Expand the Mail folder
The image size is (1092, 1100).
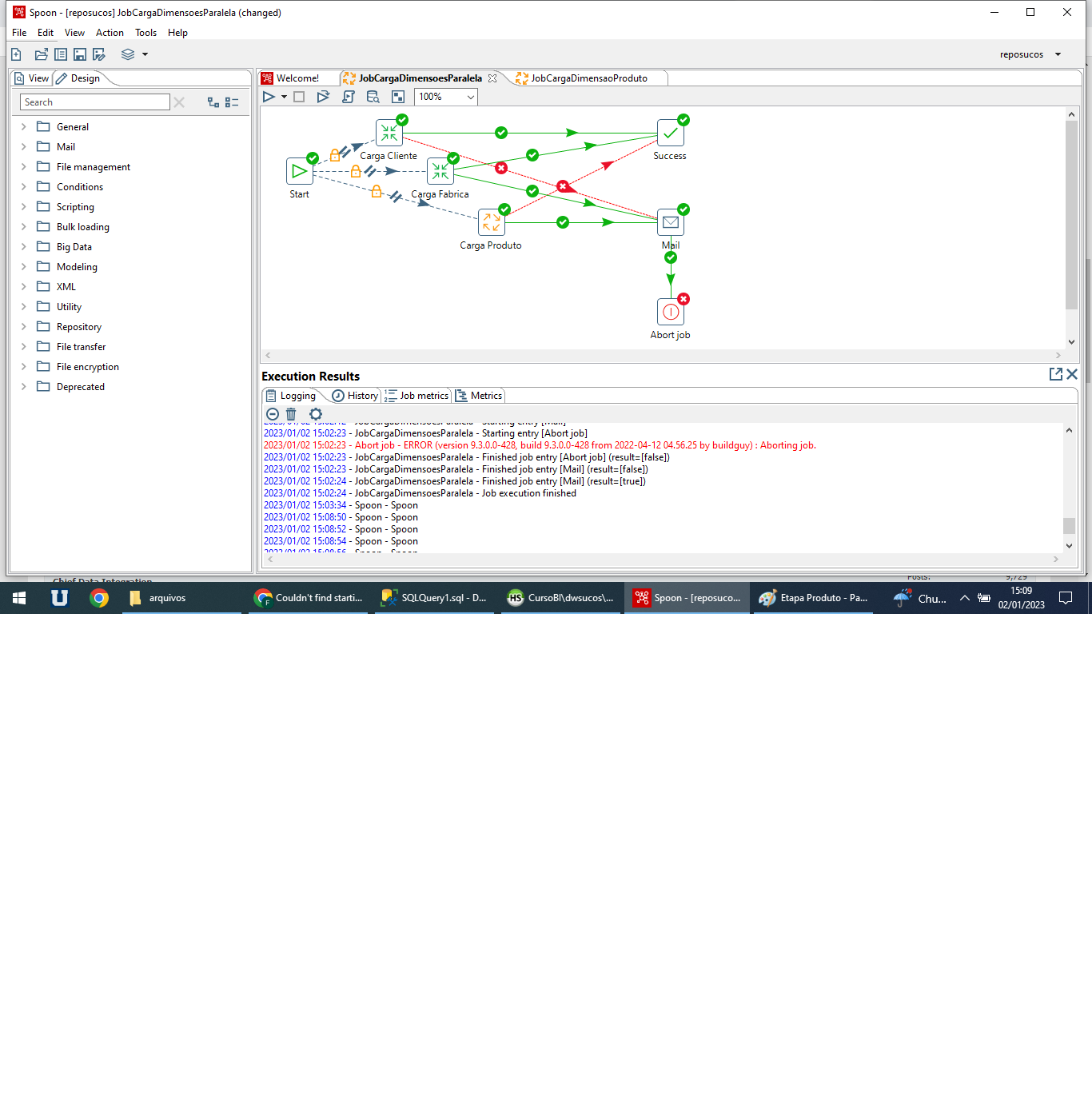pyautogui.click(x=23, y=147)
